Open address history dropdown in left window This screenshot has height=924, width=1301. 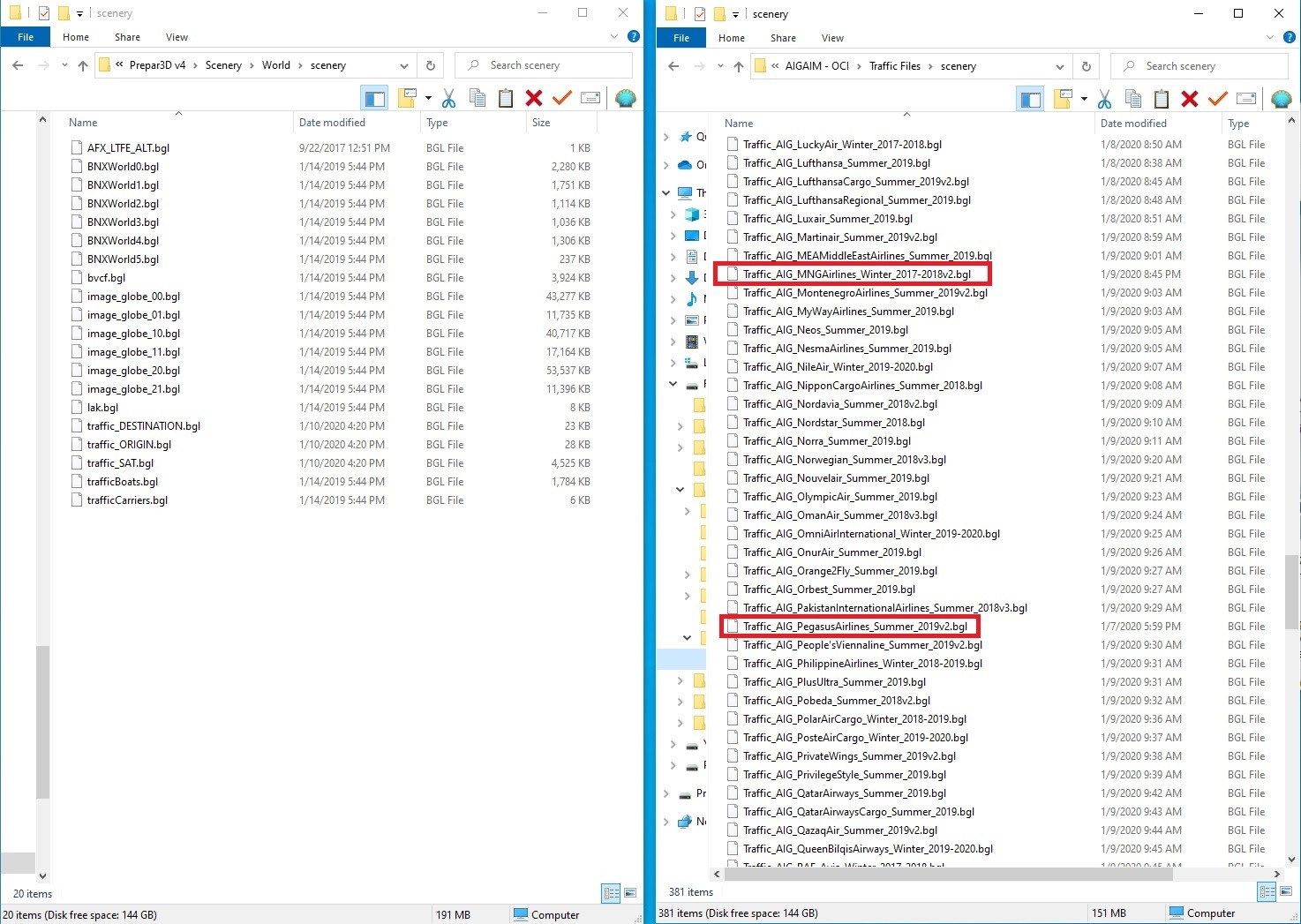pos(404,65)
